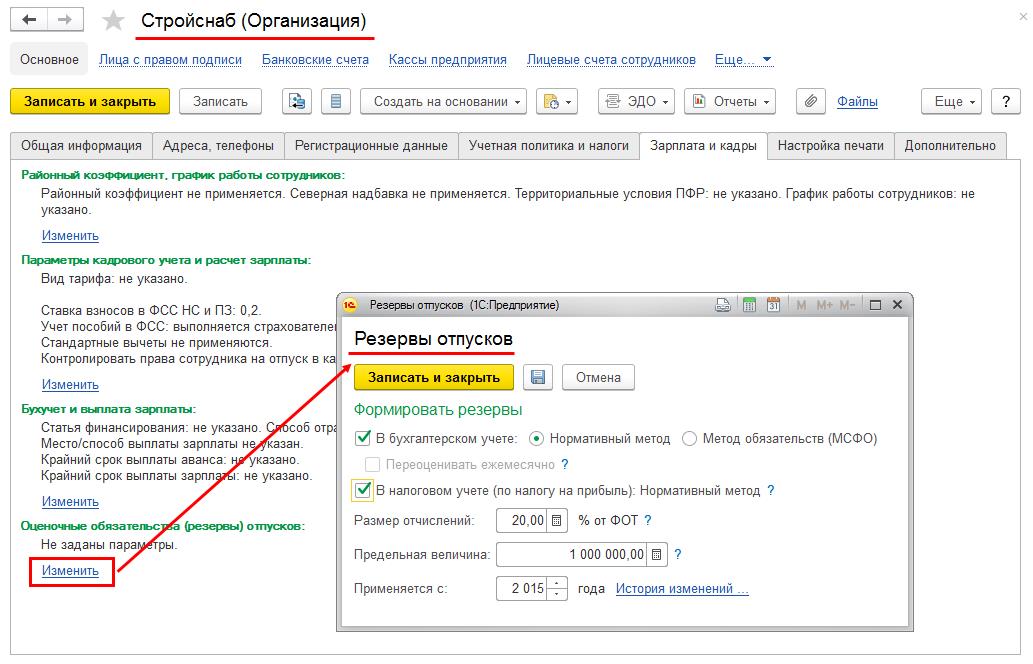Open История изменений link

point(682,589)
